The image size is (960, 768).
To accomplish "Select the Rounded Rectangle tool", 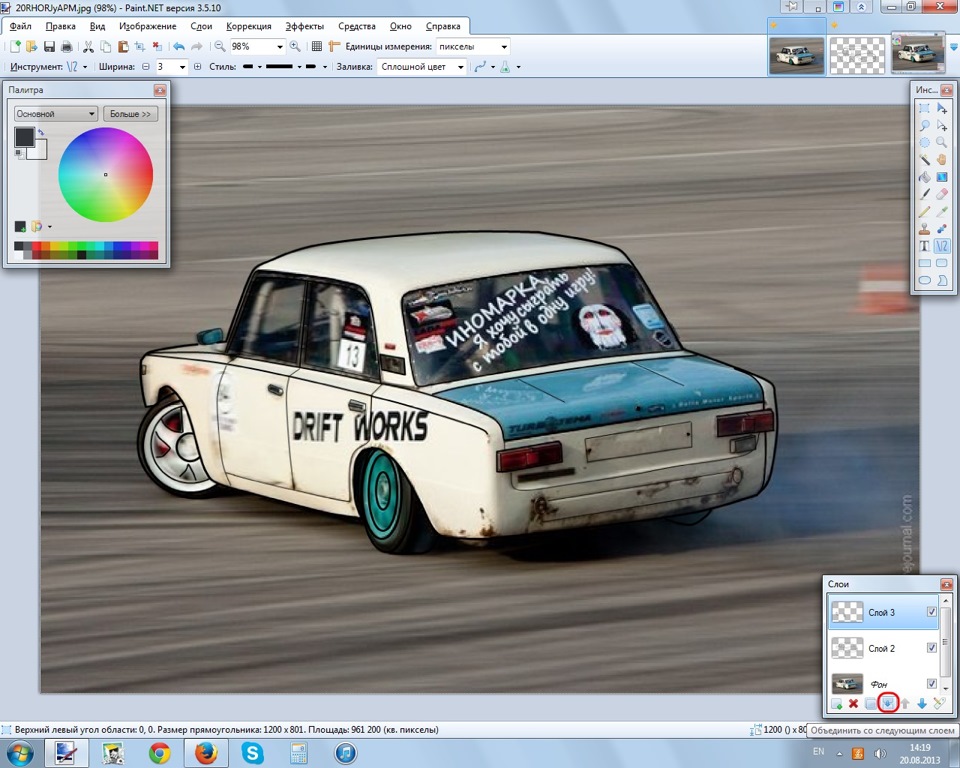I will tap(942, 263).
